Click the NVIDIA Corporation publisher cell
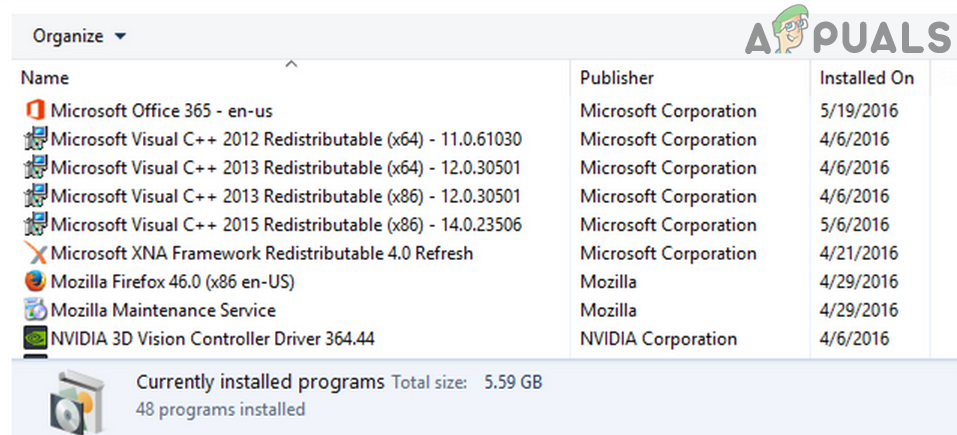This screenshot has width=957, height=435. (658, 339)
